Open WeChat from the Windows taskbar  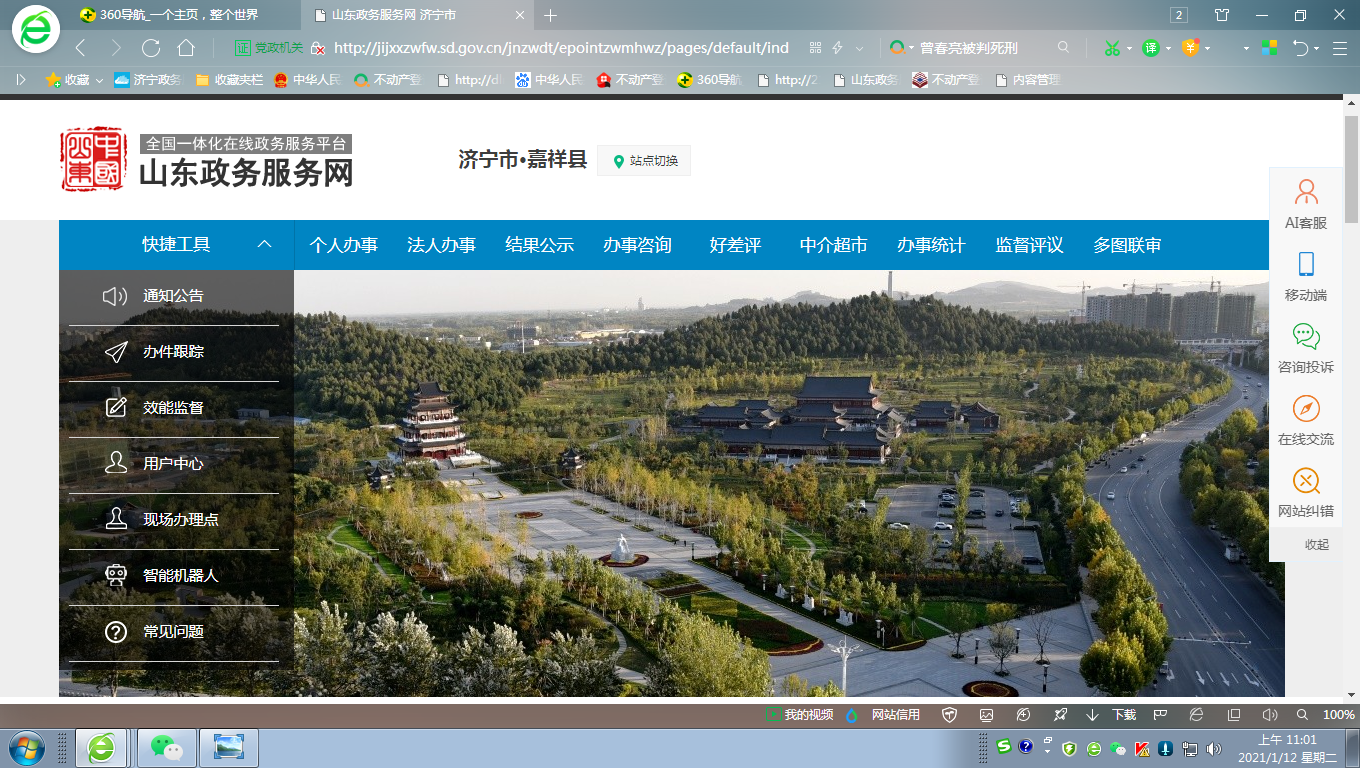tap(166, 747)
